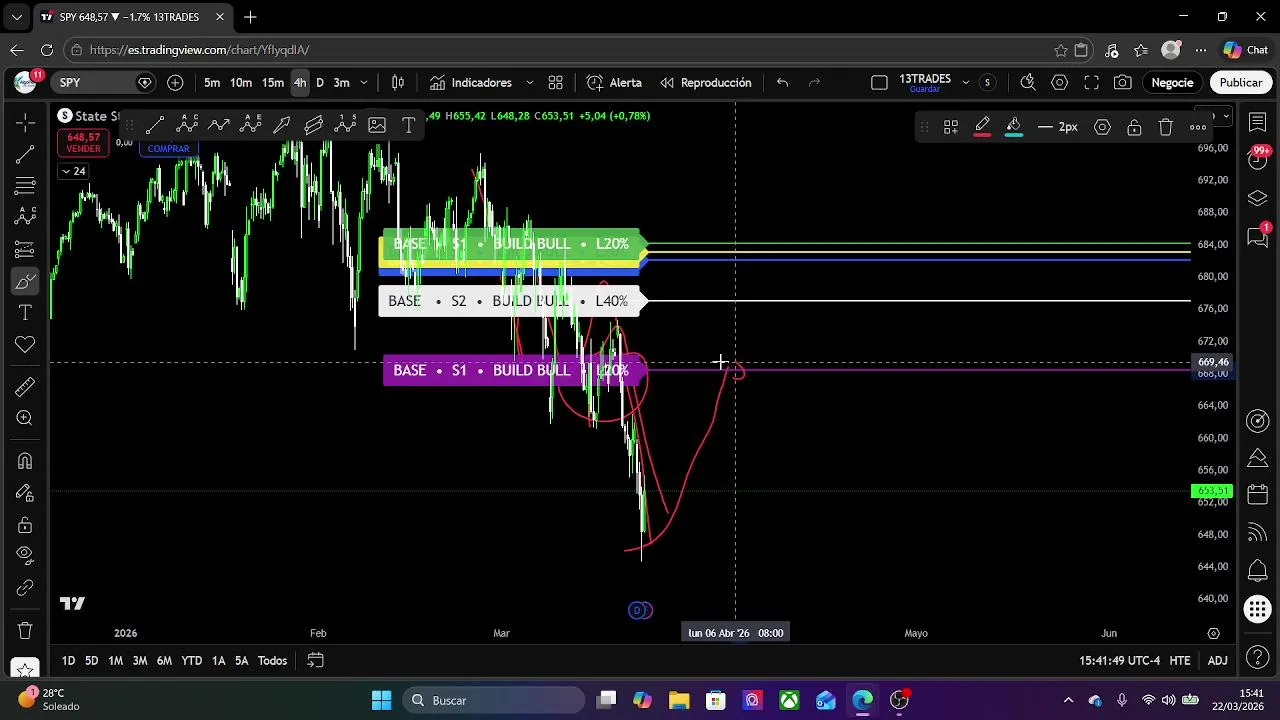The image size is (1280, 720).
Task: Undo the last chart action
Action: click(x=783, y=83)
